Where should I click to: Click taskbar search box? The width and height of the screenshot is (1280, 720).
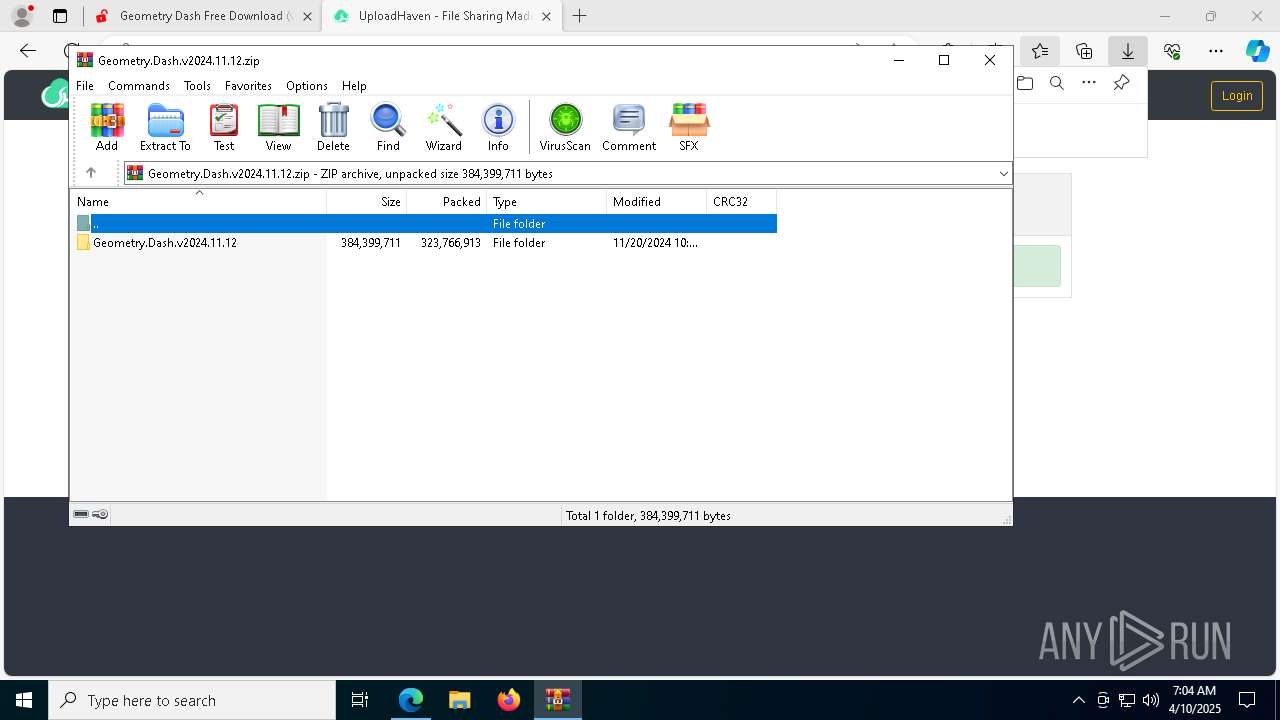tap(192, 700)
